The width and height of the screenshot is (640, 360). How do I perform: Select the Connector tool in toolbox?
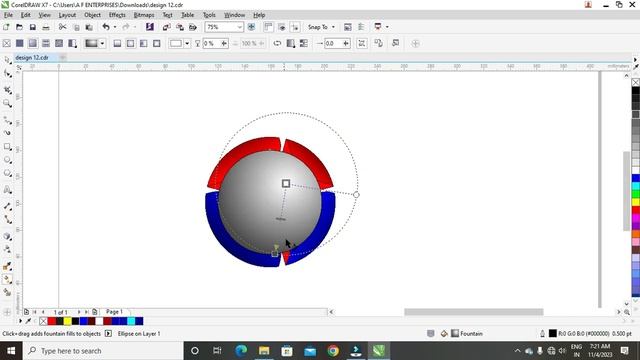click(x=7, y=220)
